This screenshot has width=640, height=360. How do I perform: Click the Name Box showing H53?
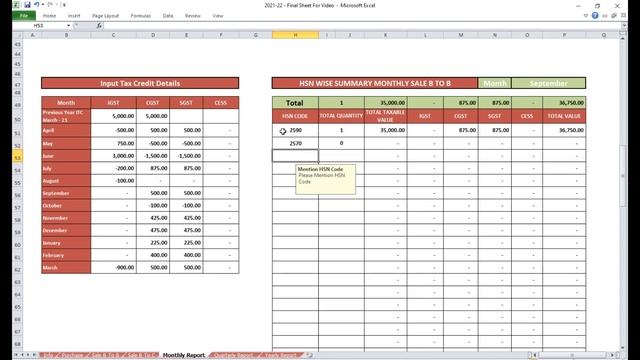[39, 25]
